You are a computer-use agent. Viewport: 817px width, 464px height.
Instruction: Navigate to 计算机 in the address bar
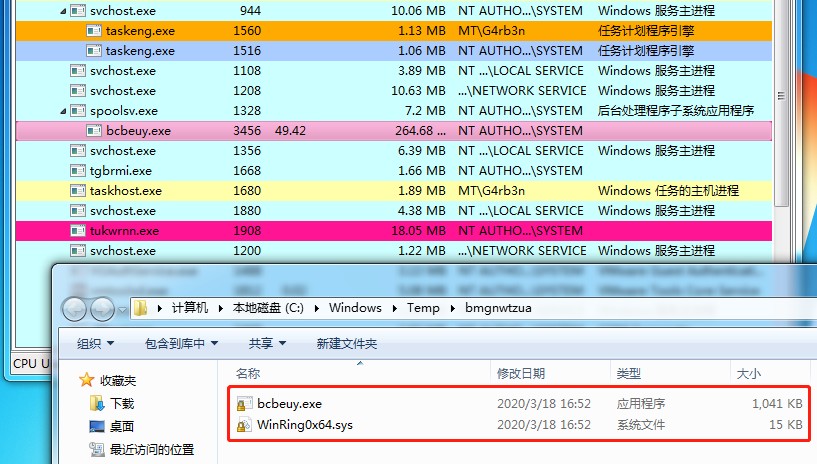(x=190, y=308)
